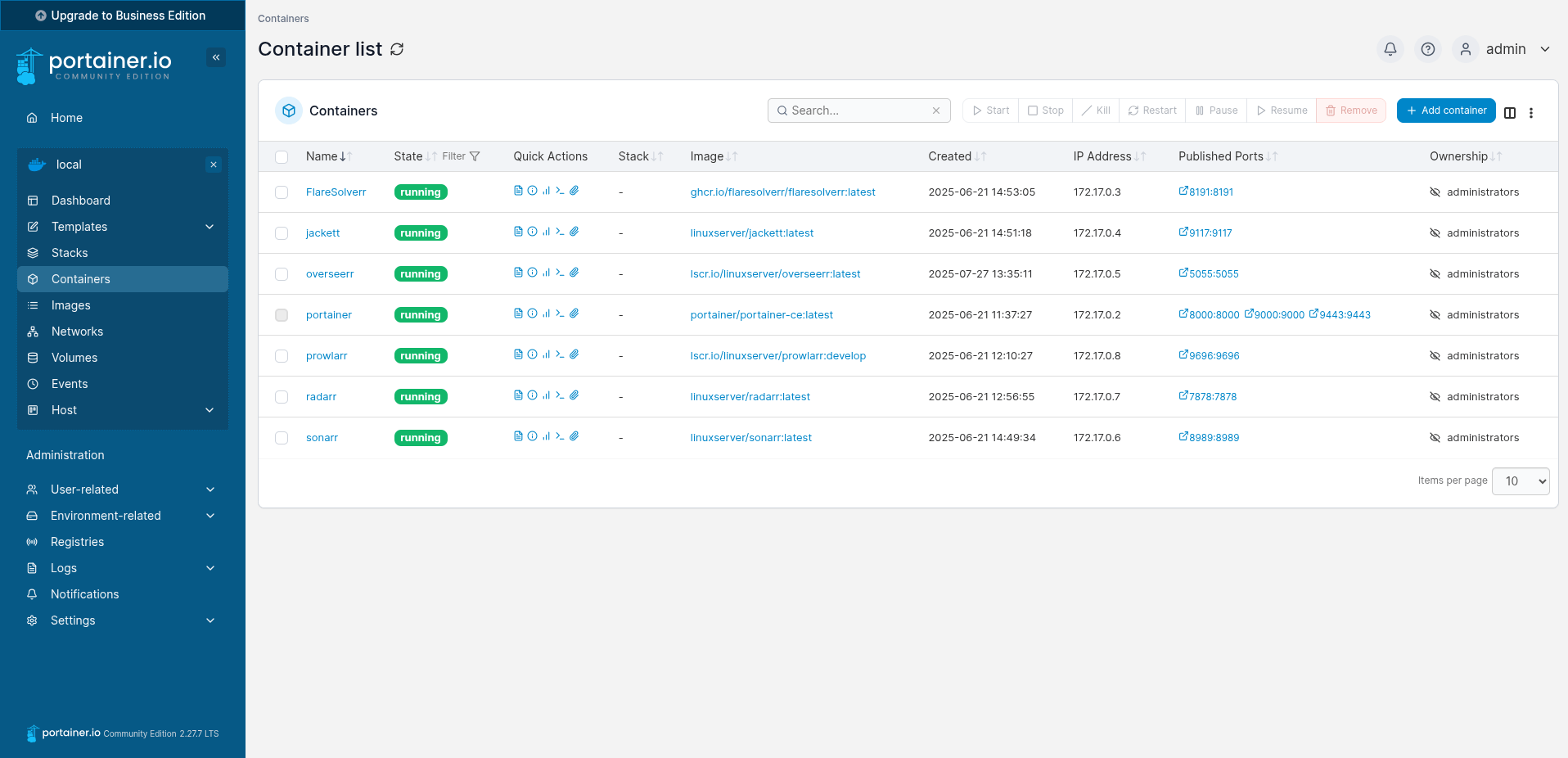This screenshot has width=1568, height=758.
Task: Open inspect icon for jackett container
Action: tap(532, 232)
